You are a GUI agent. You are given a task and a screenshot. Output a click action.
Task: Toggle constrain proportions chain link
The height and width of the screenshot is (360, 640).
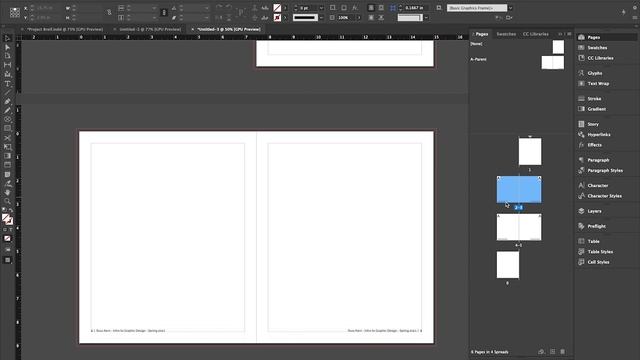tap(109, 13)
